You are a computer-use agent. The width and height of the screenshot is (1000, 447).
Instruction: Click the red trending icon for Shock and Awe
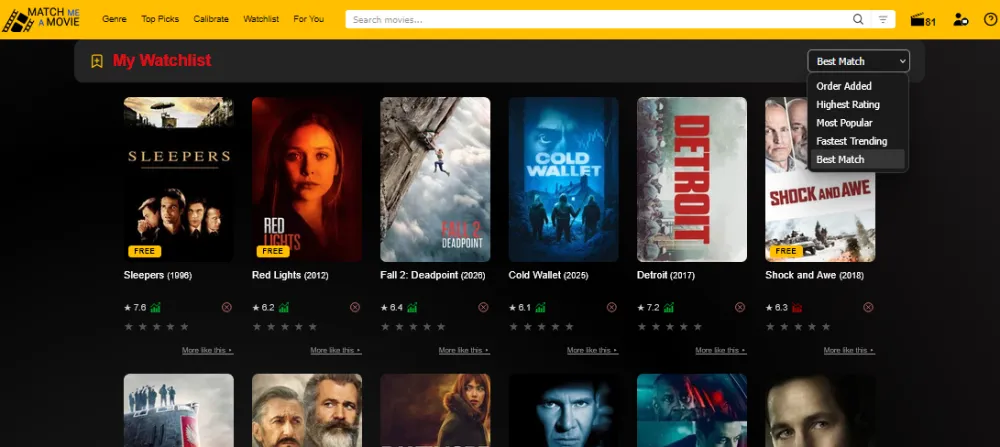click(x=797, y=307)
